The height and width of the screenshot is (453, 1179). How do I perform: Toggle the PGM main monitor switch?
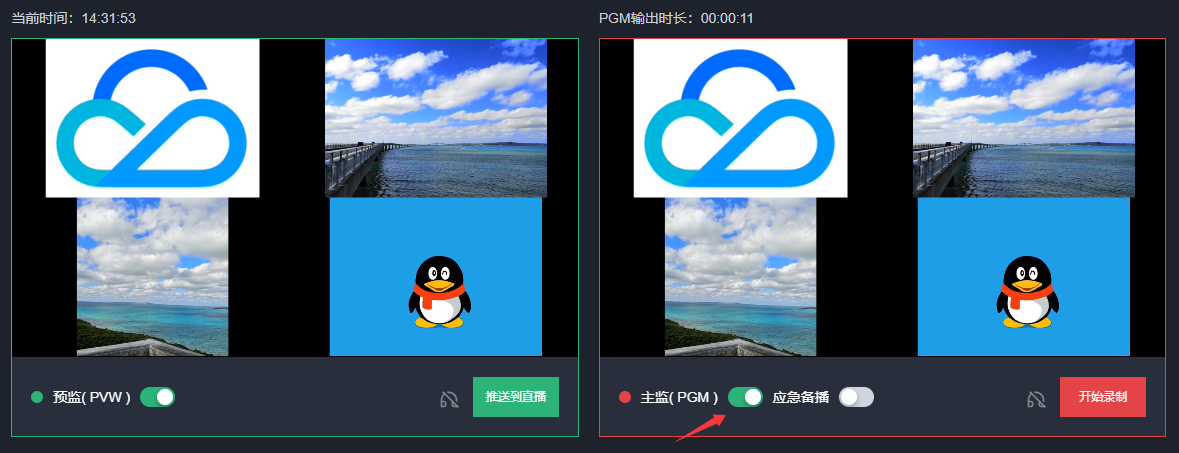[x=745, y=397]
